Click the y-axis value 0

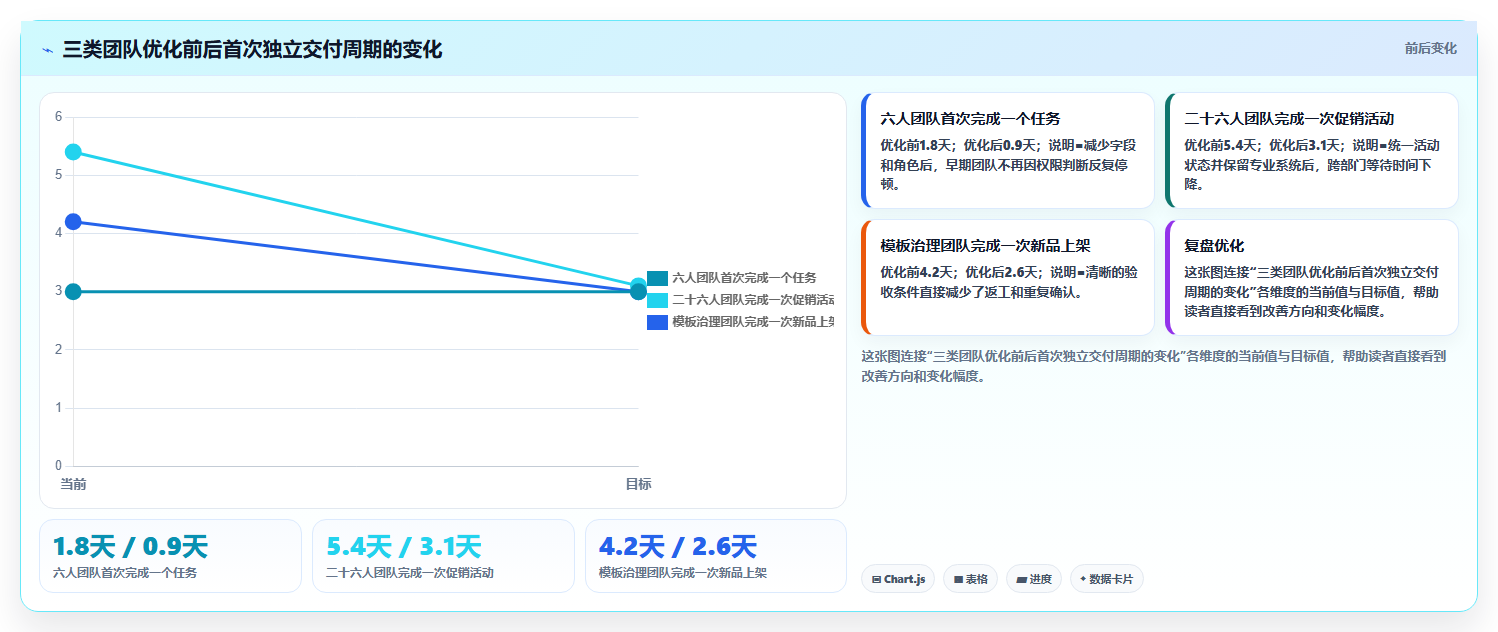pyautogui.click(x=58, y=466)
